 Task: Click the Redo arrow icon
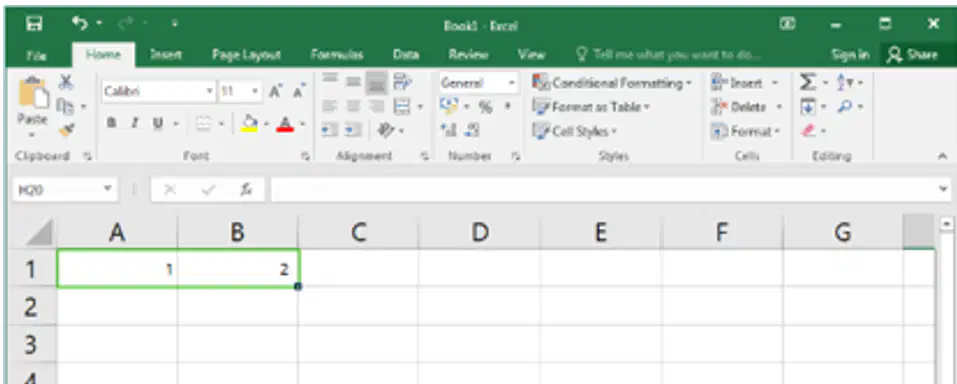point(127,24)
